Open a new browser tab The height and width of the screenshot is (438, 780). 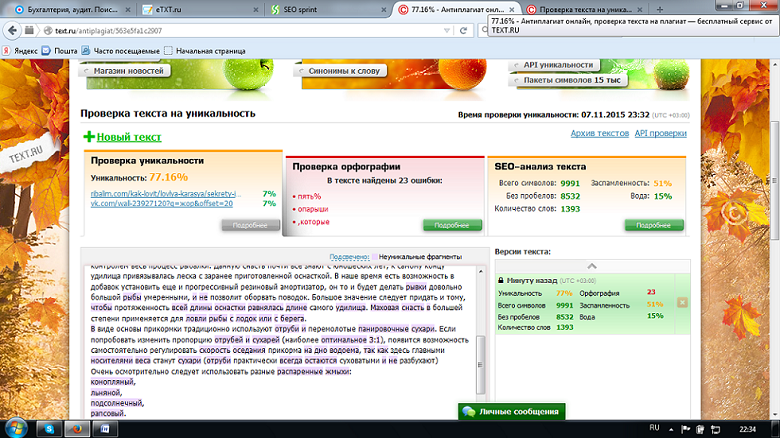pyautogui.click(x=660, y=9)
